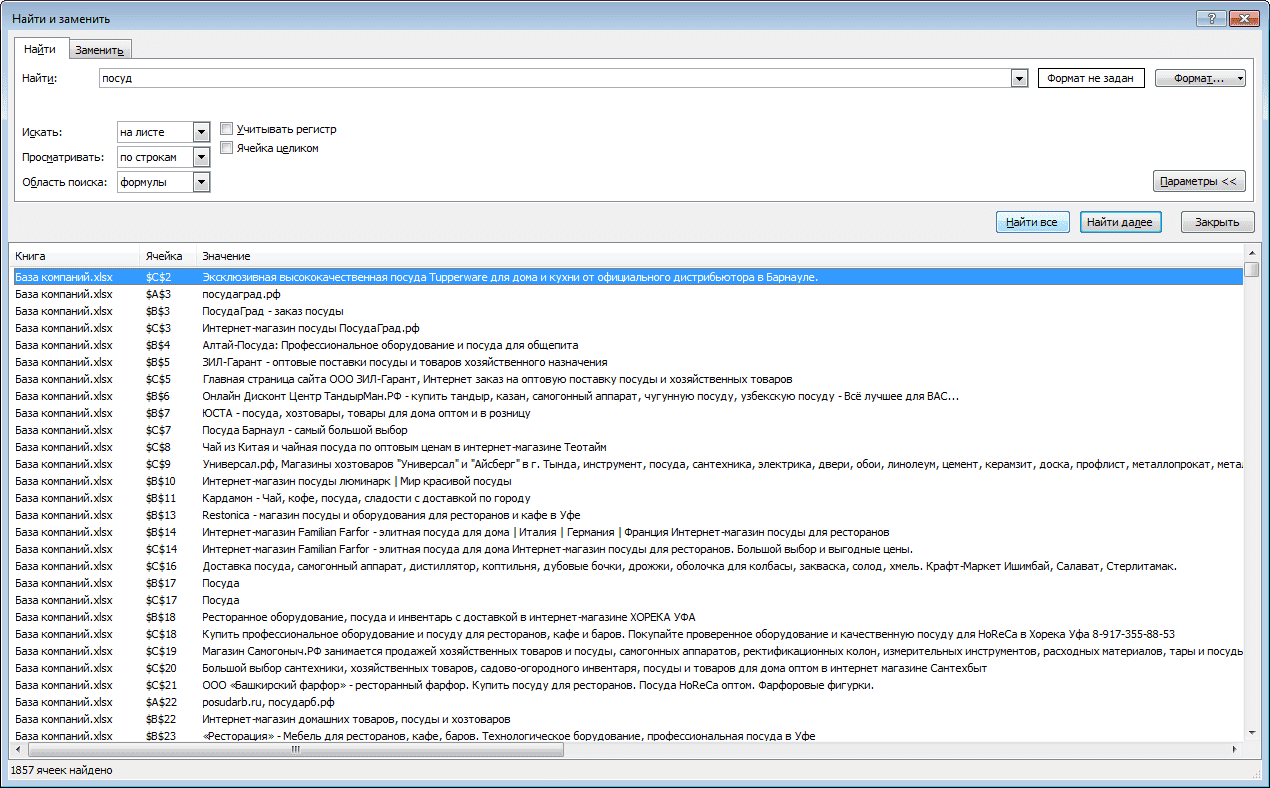This screenshot has height=788, width=1270.
Task: Open the Искать 'на листе' dropdown
Action: (201, 132)
